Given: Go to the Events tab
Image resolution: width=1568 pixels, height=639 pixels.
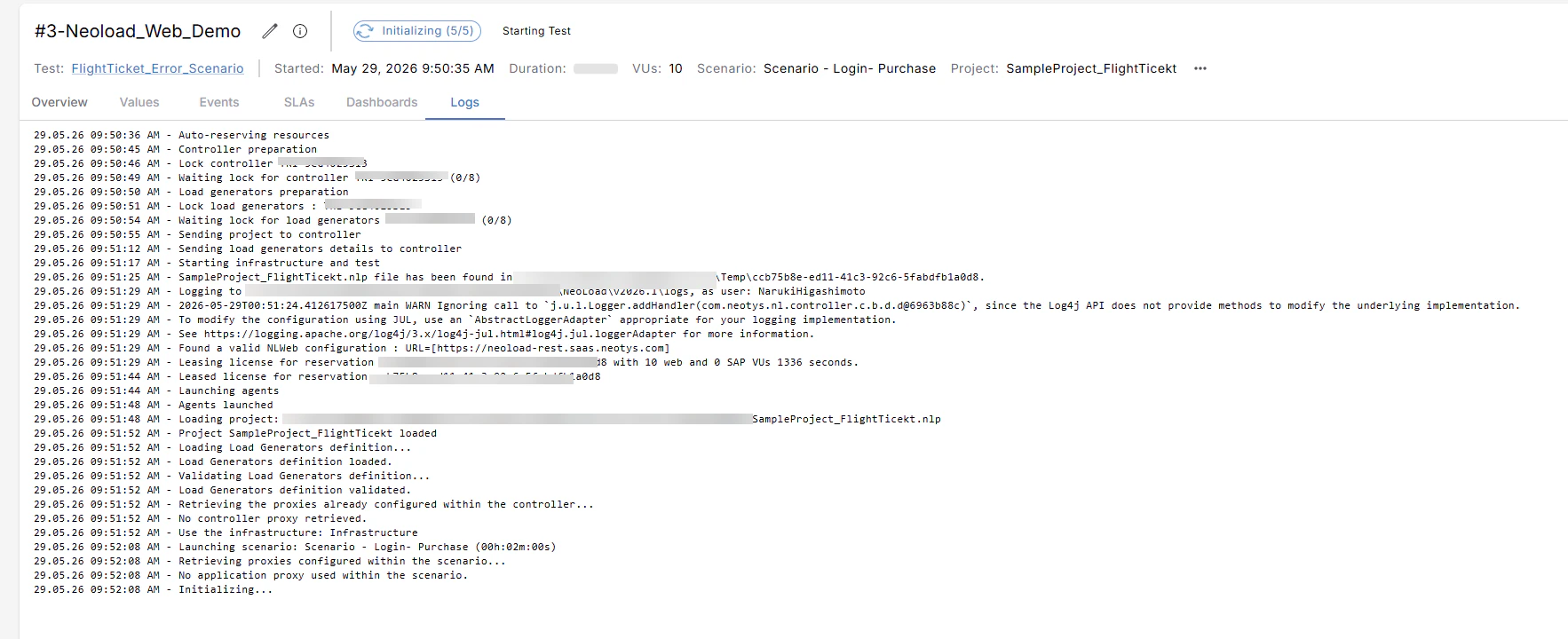Looking at the screenshot, I should tap(219, 102).
